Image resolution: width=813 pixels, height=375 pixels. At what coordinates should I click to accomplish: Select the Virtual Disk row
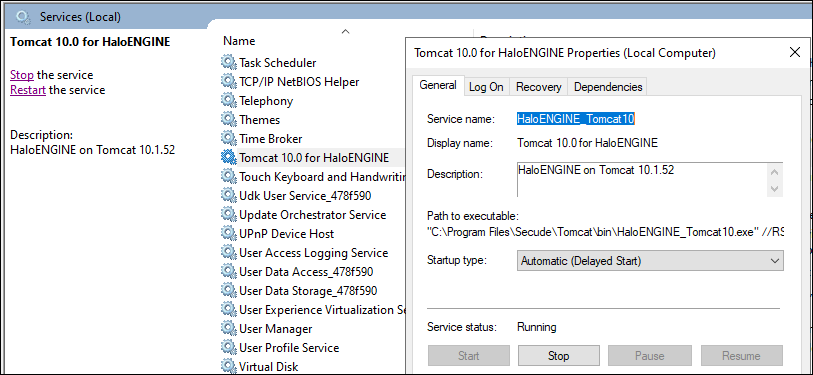[x=313, y=366]
